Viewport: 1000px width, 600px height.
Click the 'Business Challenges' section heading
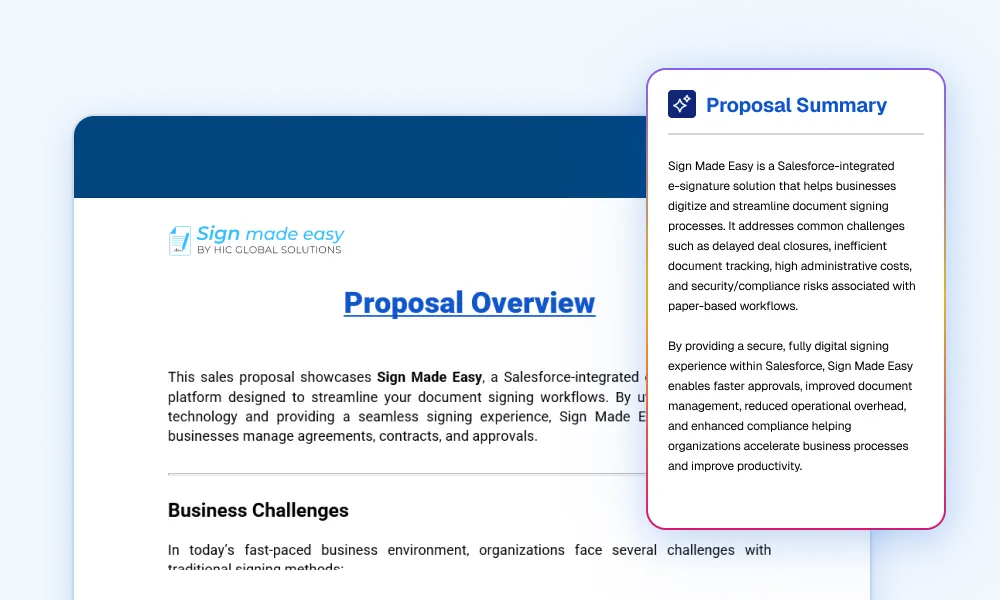click(258, 510)
